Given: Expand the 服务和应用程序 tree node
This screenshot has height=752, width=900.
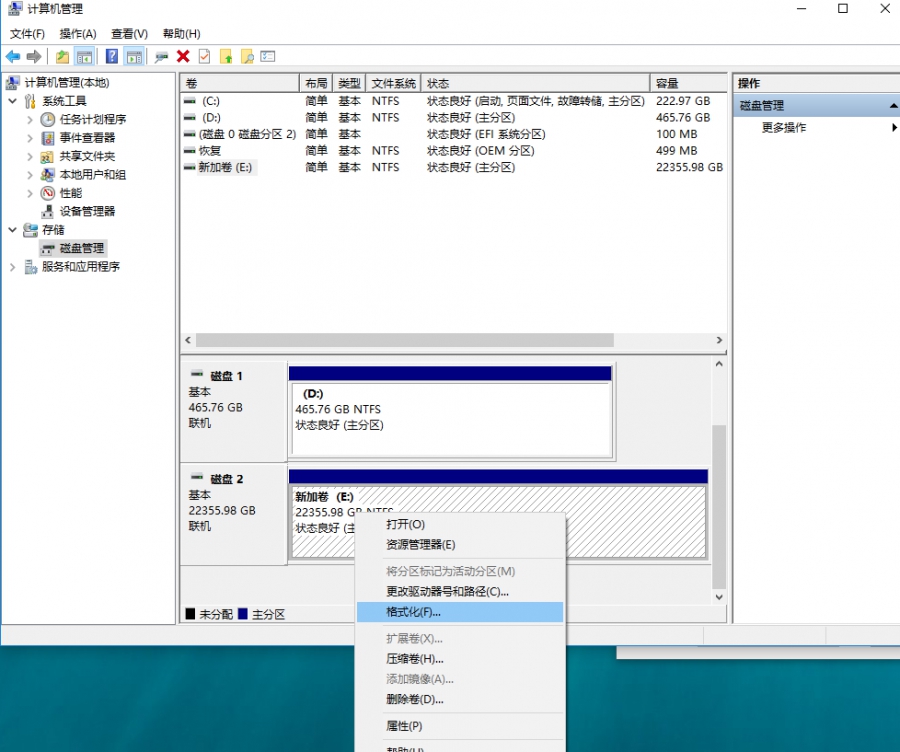Looking at the screenshot, I should [12, 267].
